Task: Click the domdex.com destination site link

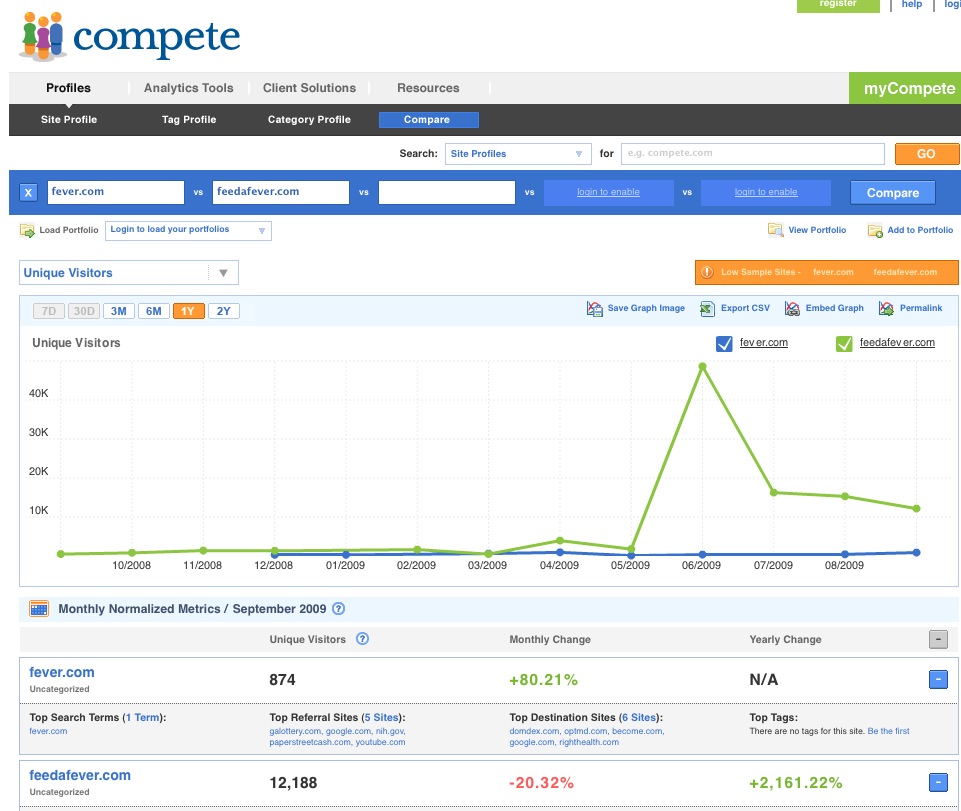Action: 534,731
